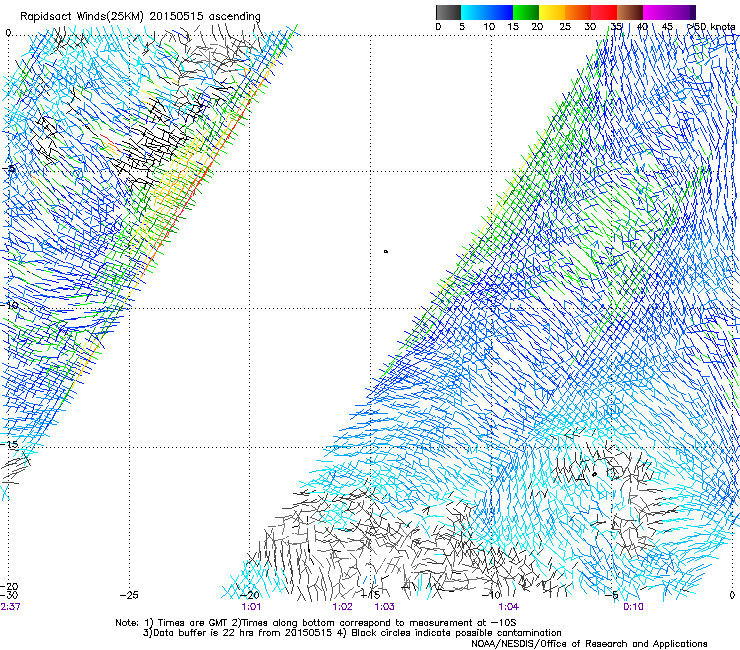The image size is (740, 650).
Task: Click the '-10' latitude label on left axis
Action: [9, 305]
